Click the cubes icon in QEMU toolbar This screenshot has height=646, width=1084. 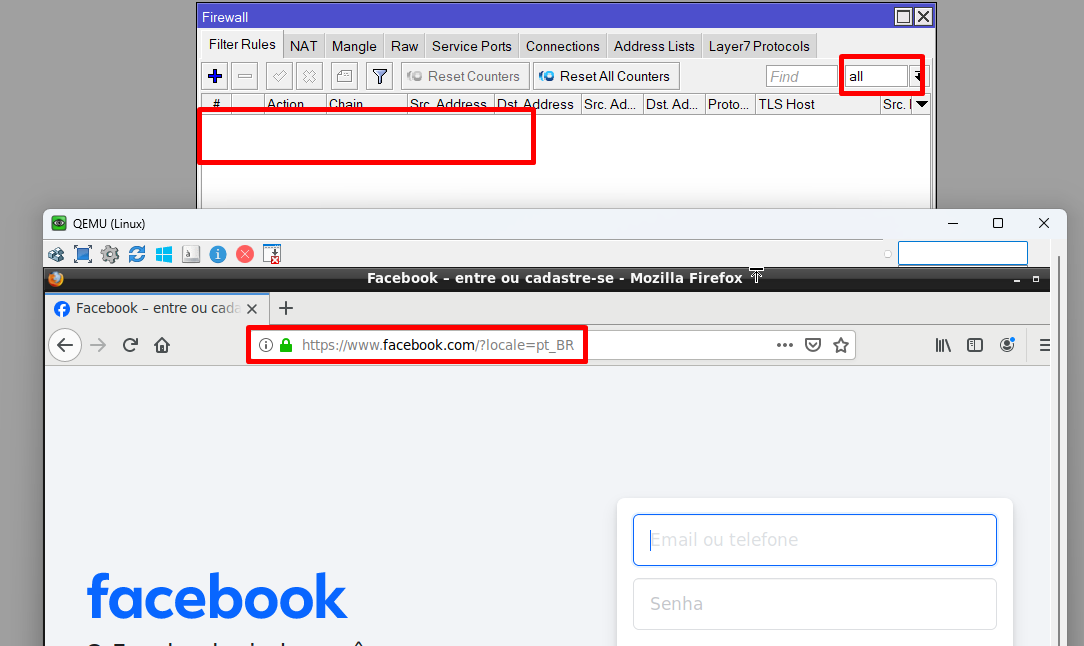(56, 255)
